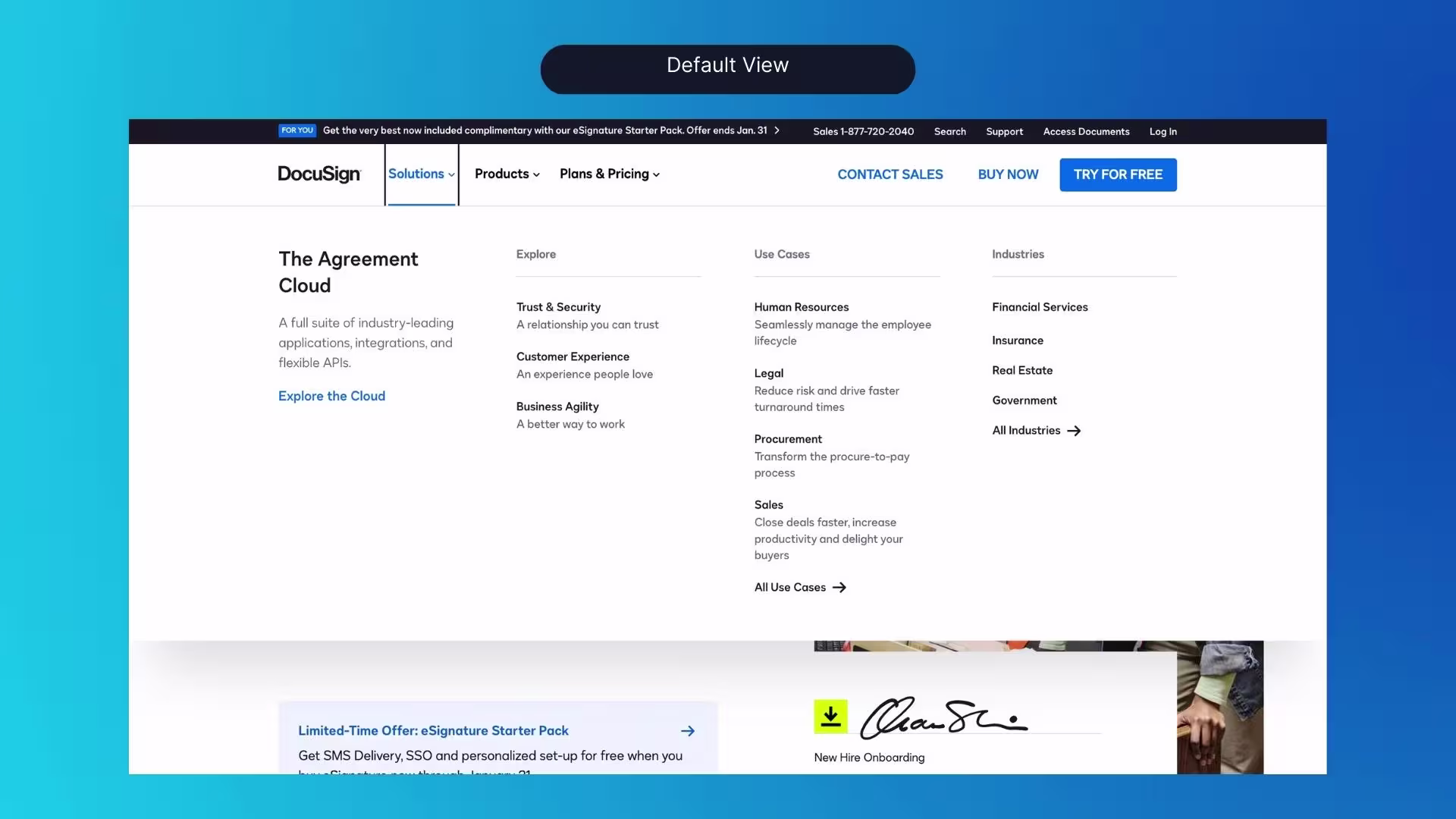Expand the Plans & Pricing dropdown
The height and width of the screenshot is (819, 1456).
610,174
